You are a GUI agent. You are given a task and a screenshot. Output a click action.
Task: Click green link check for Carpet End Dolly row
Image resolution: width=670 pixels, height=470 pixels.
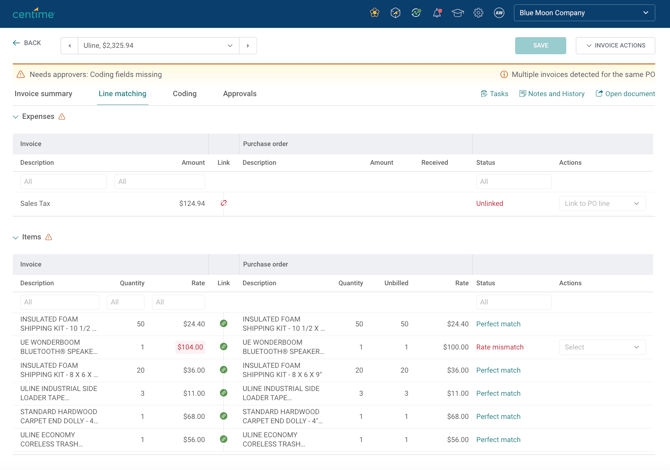[223, 416]
